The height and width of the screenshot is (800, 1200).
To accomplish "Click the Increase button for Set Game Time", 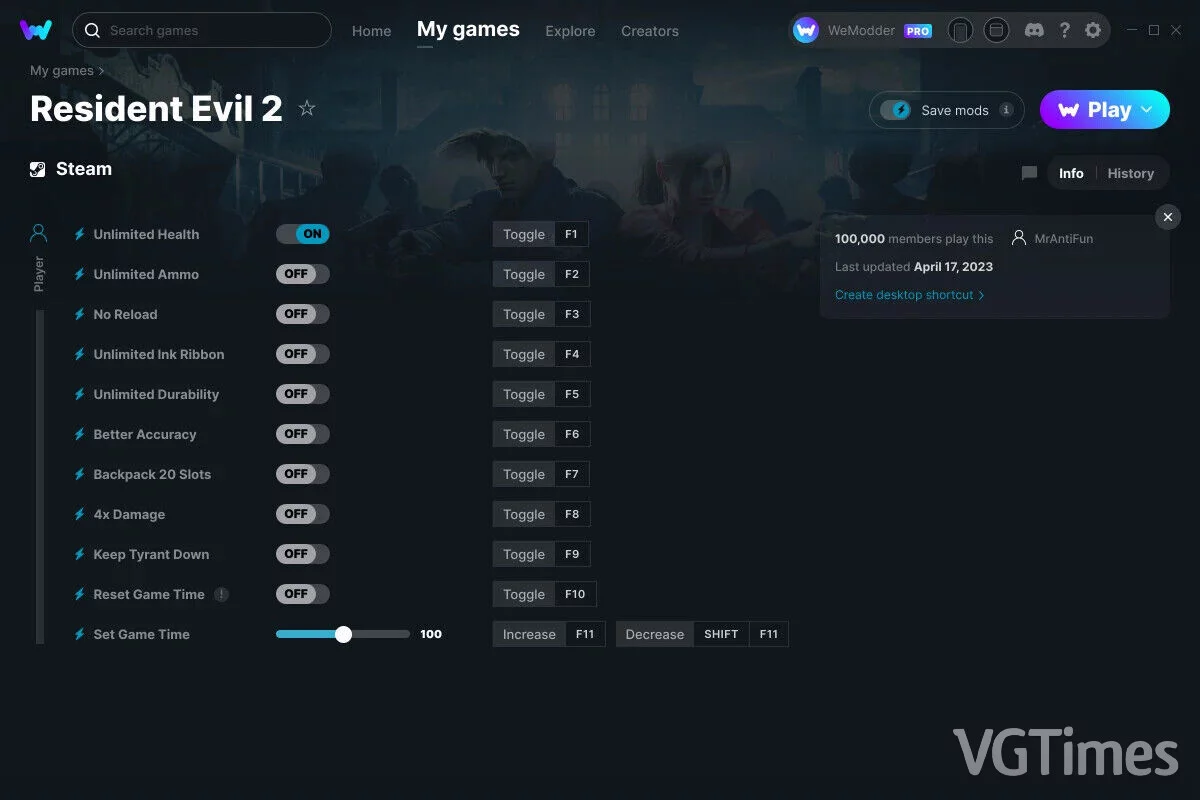I will point(529,634).
